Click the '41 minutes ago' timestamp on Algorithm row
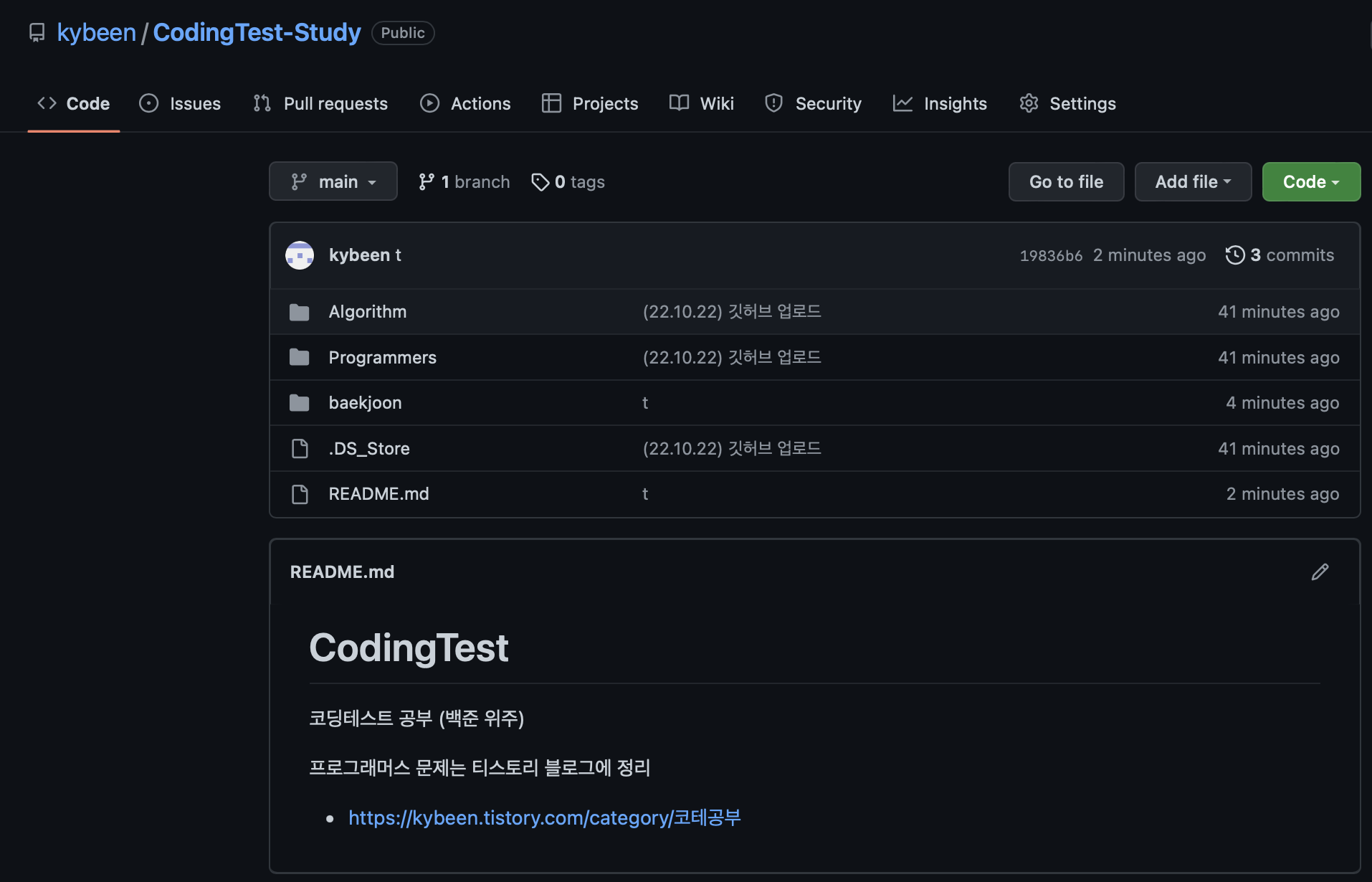Screen dimensions: 1372x882 pyautogui.click(x=1279, y=312)
